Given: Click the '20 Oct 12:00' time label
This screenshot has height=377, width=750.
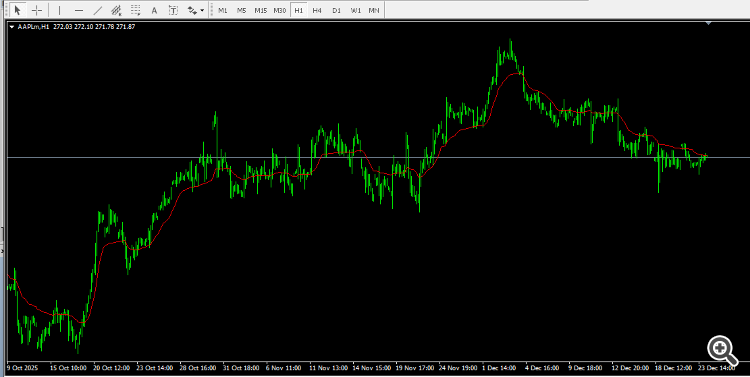Looking at the screenshot, I should click(x=111, y=368).
